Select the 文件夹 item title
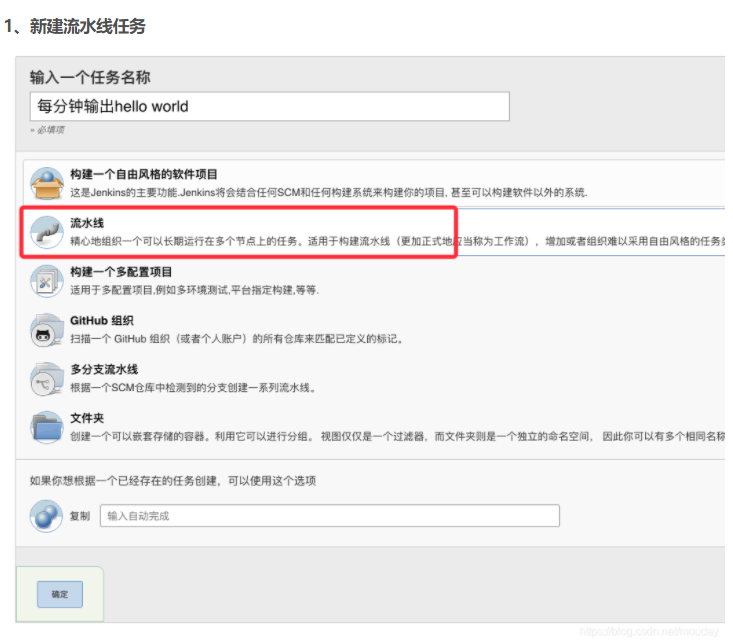Screen dimensions: 733x643 coord(87,418)
